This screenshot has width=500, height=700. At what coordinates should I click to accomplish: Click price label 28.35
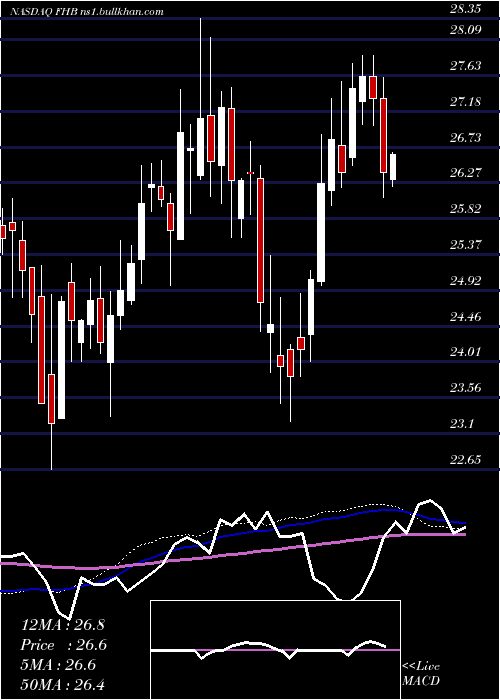click(466, 8)
